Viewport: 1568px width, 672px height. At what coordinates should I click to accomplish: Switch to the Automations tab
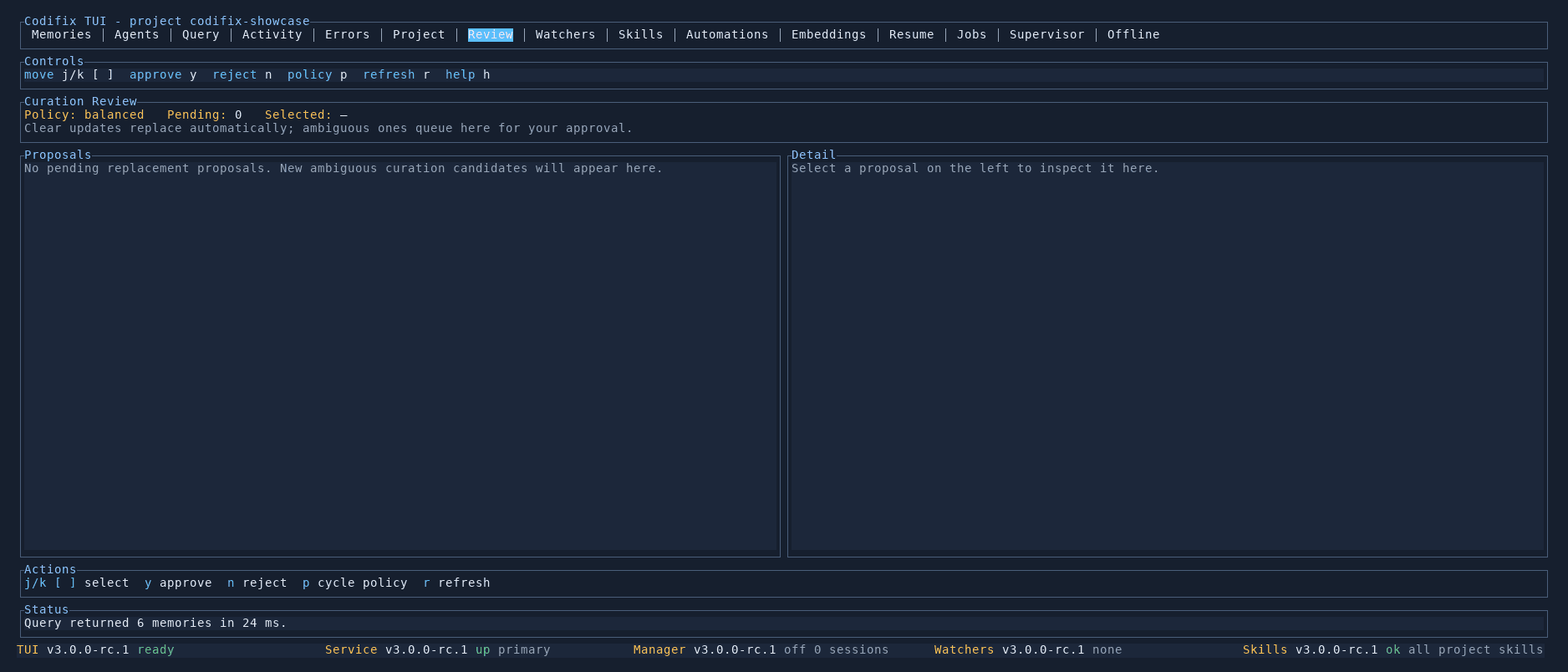(727, 34)
